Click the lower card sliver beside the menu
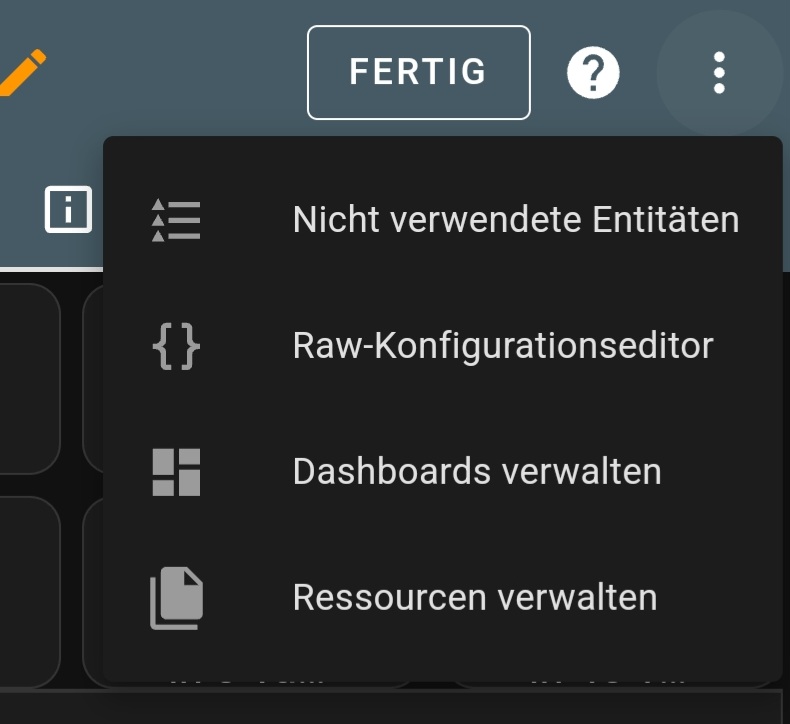Viewport: 790px width, 724px height. point(93,590)
